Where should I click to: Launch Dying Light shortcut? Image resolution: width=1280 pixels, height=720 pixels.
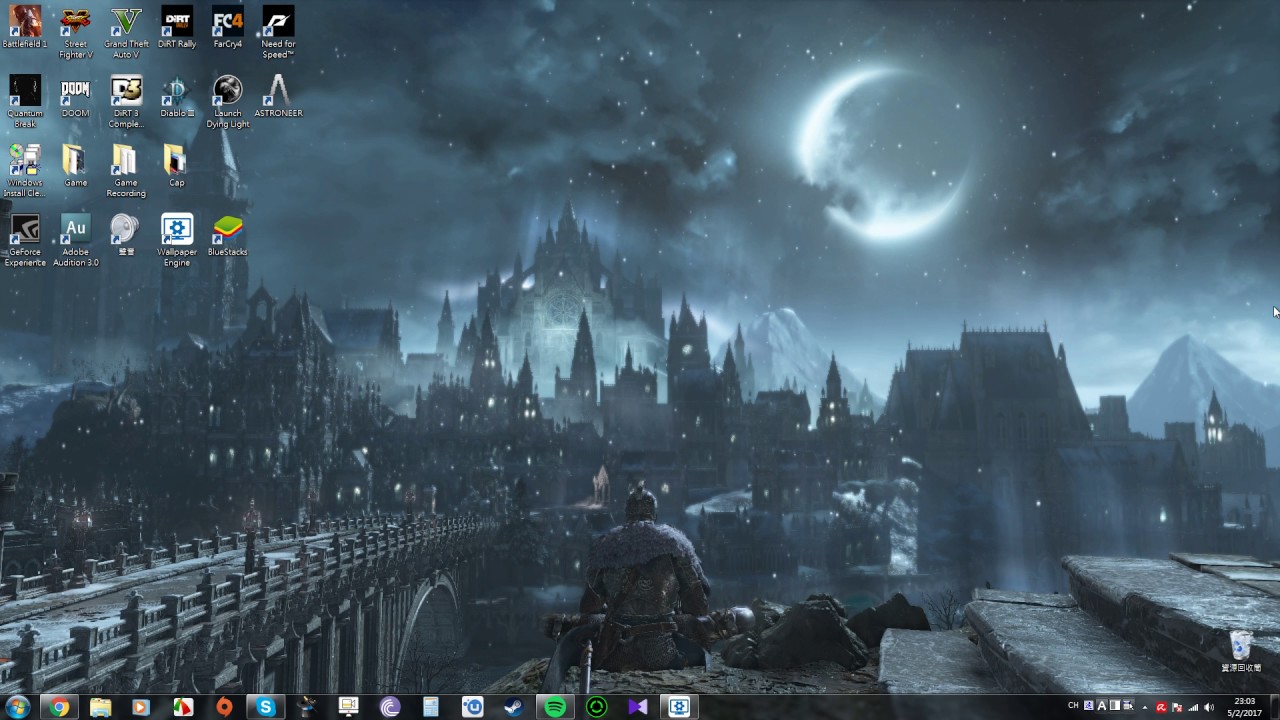[x=227, y=92]
